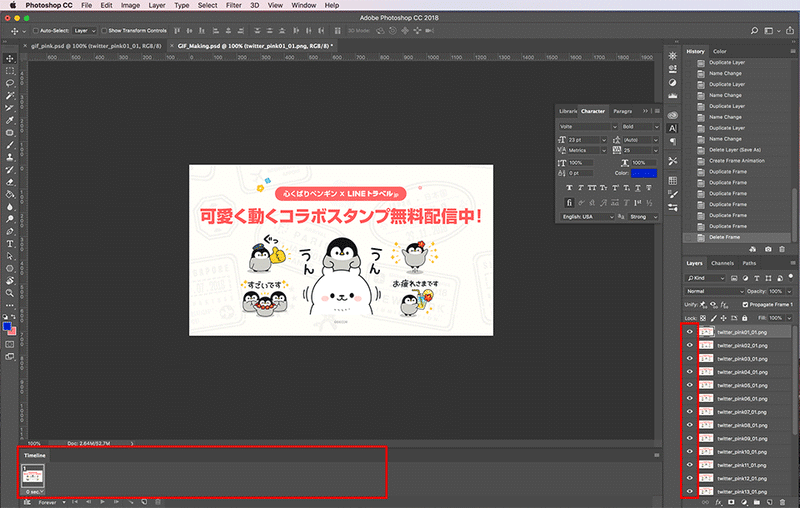Hide the twitter_pink02_01.png layer
Image resolution: width=800 pixels, height=508 pixels.
pos(690,345)
